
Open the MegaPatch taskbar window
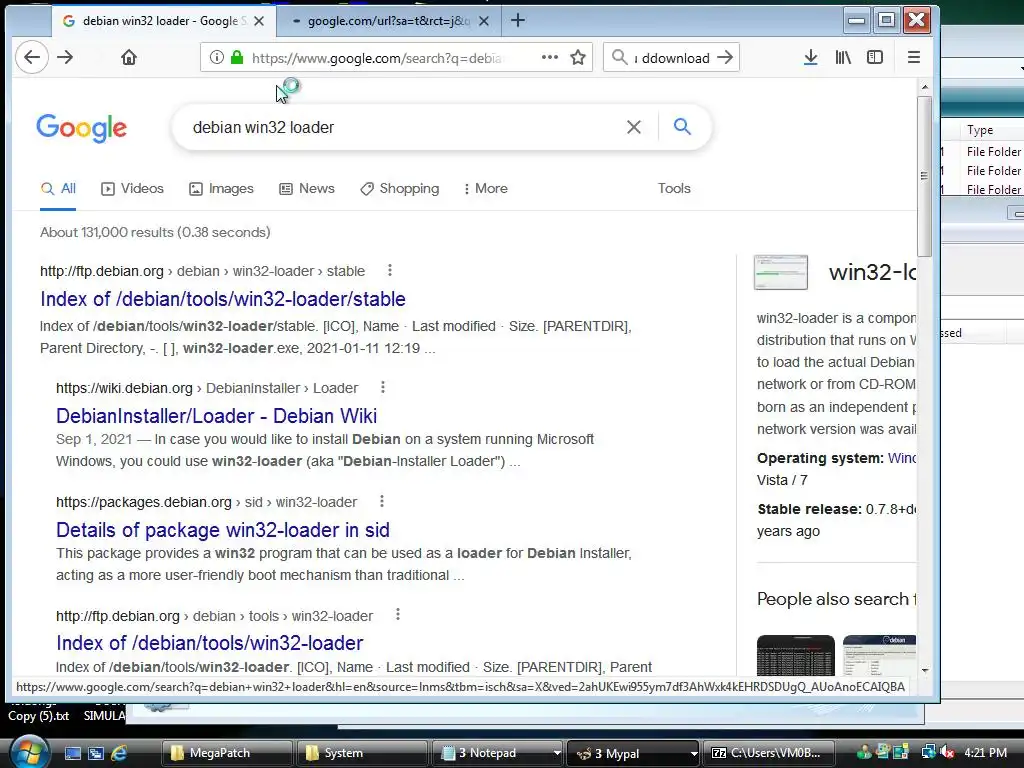[227, 753]
